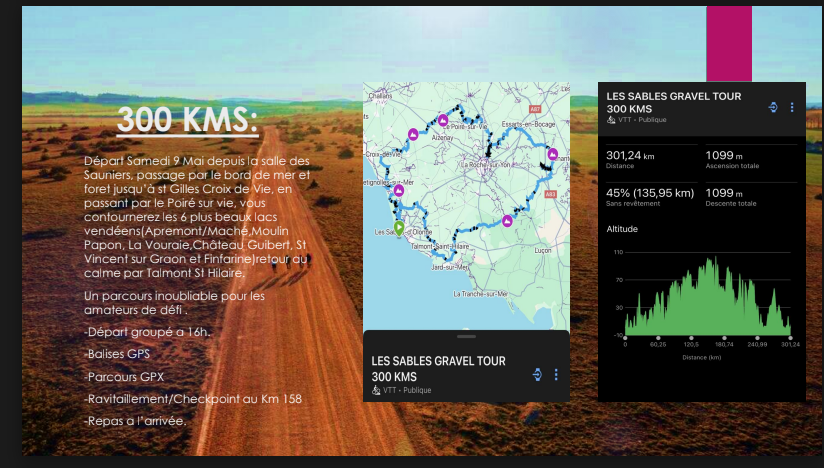This screenshot has width=824, height=468.
Task: Click the export icon on the bottom map card
Action: 537,375
